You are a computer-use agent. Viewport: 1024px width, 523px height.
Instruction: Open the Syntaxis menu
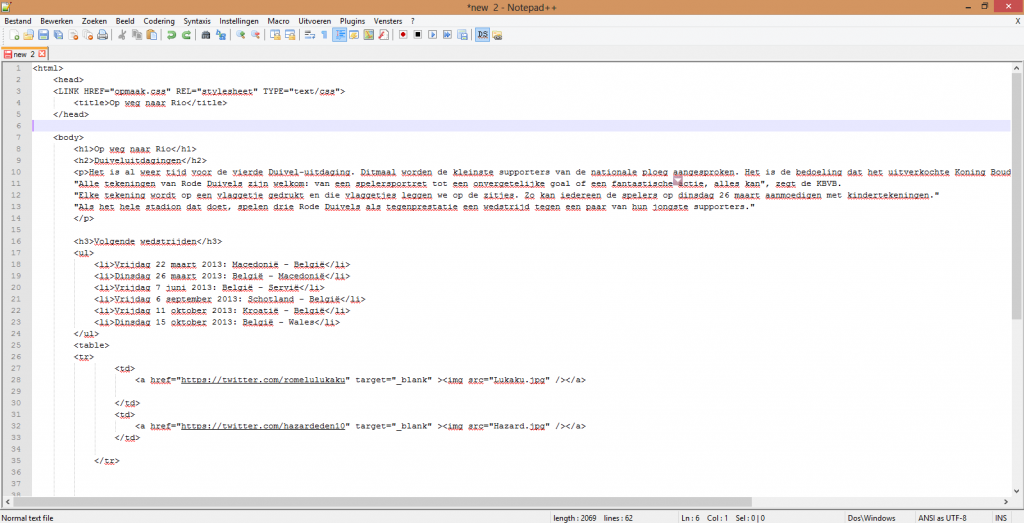pyautogui.click(x=197, y=22)
